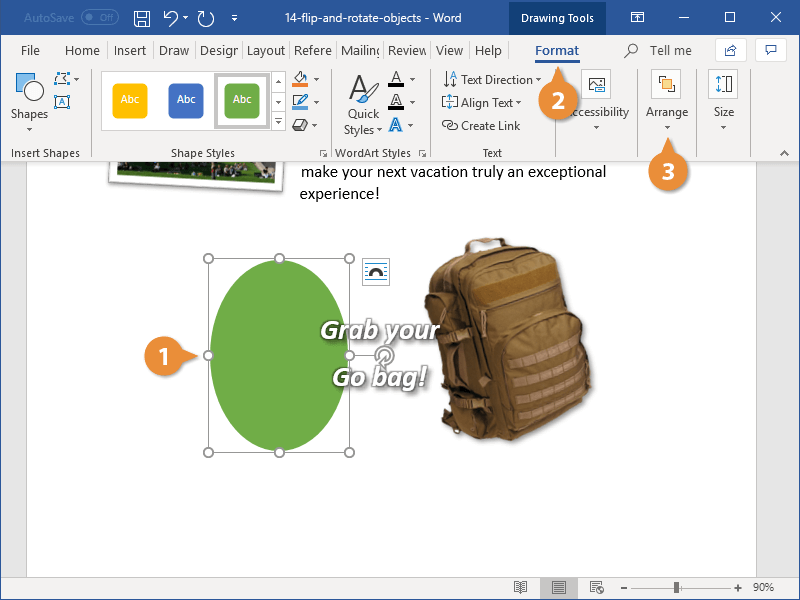Switch to Print Layout view icon
This screenshot has width=800, height=600.
[559, 587]
